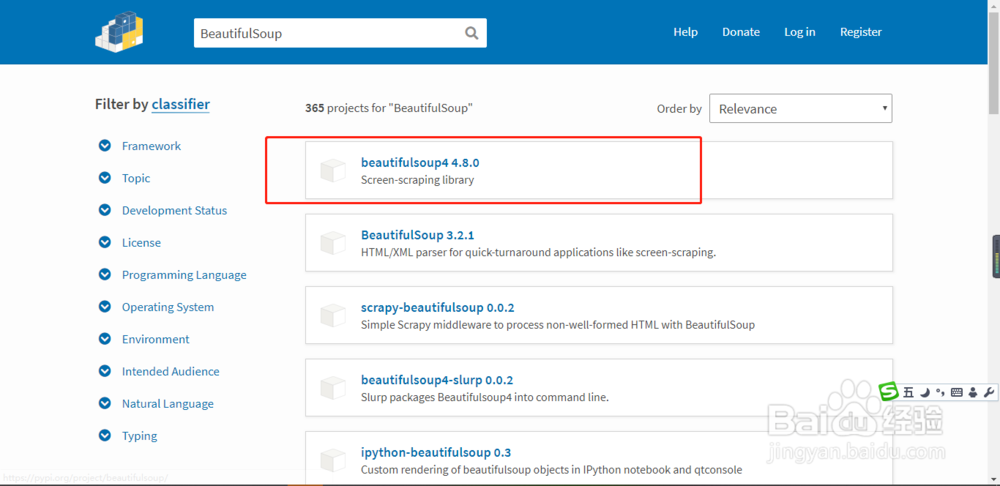Expand the Intended Audience chevron

[105, 371]
